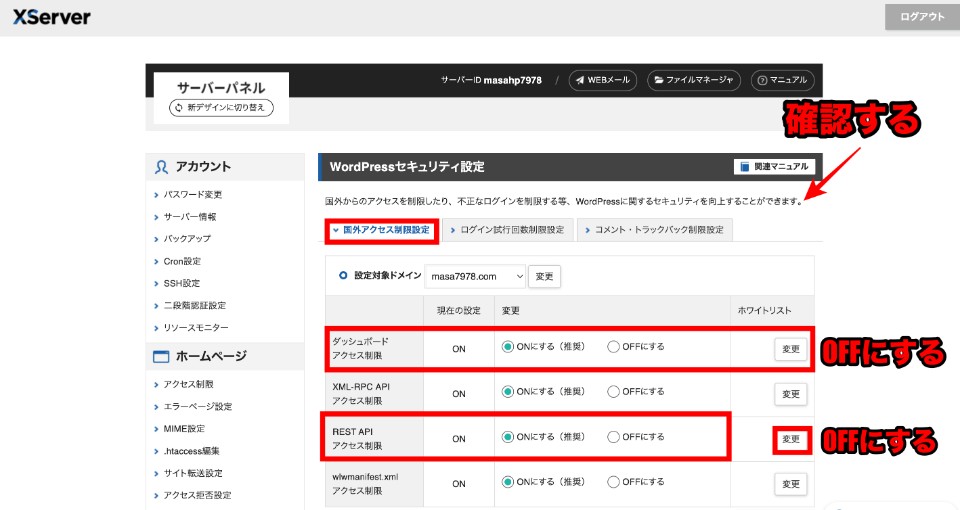The width and height of the screenshot is (960, 510).
Task: Click the ログアウト button
Action: point(922,17)
